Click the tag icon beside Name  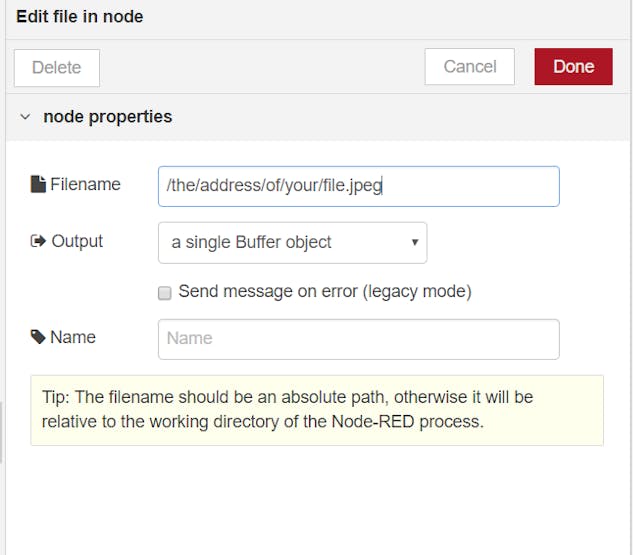point(38,337)
